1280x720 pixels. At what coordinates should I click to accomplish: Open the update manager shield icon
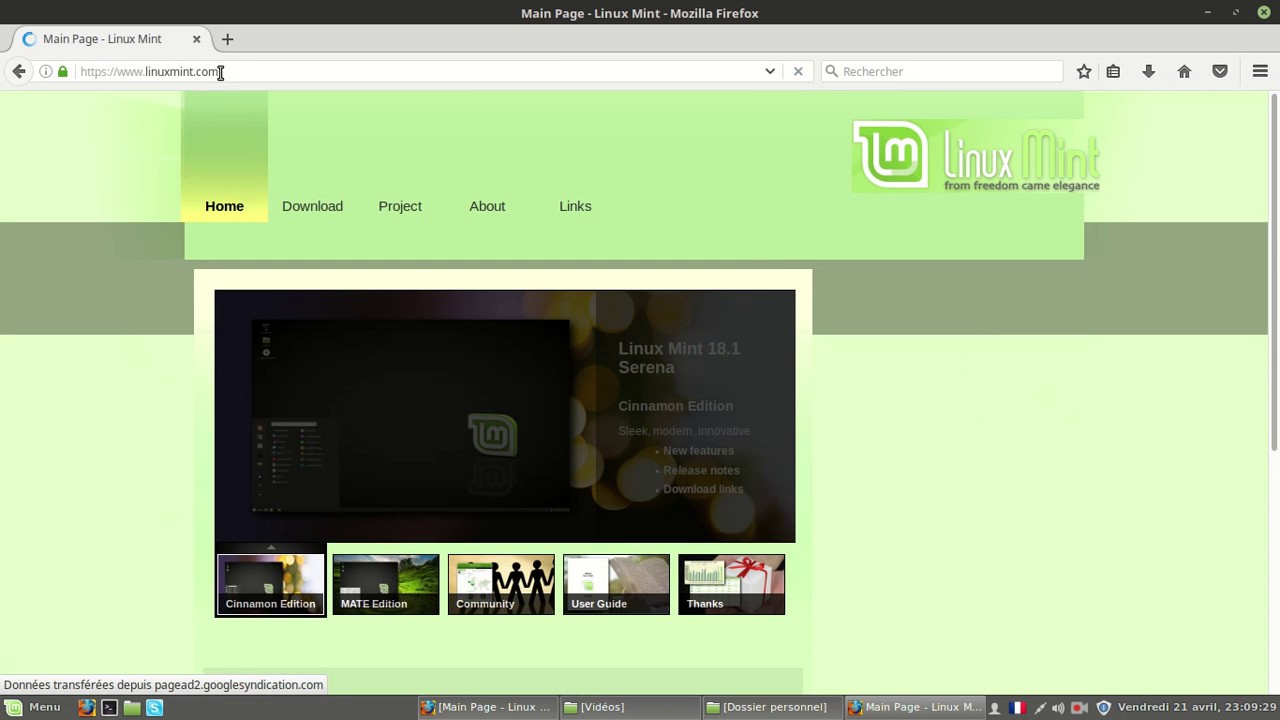(x=1104, y=708)
